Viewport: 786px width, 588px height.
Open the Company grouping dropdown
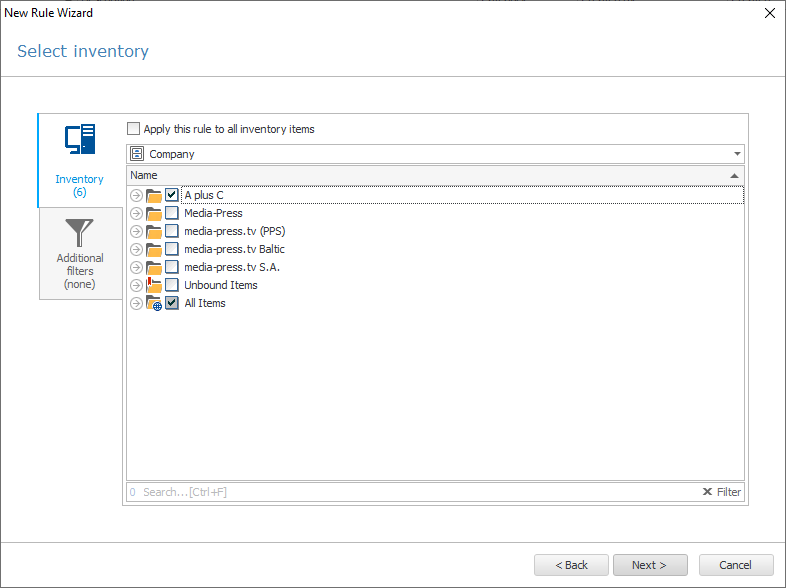pyautogui.click(x=435, y=154)
